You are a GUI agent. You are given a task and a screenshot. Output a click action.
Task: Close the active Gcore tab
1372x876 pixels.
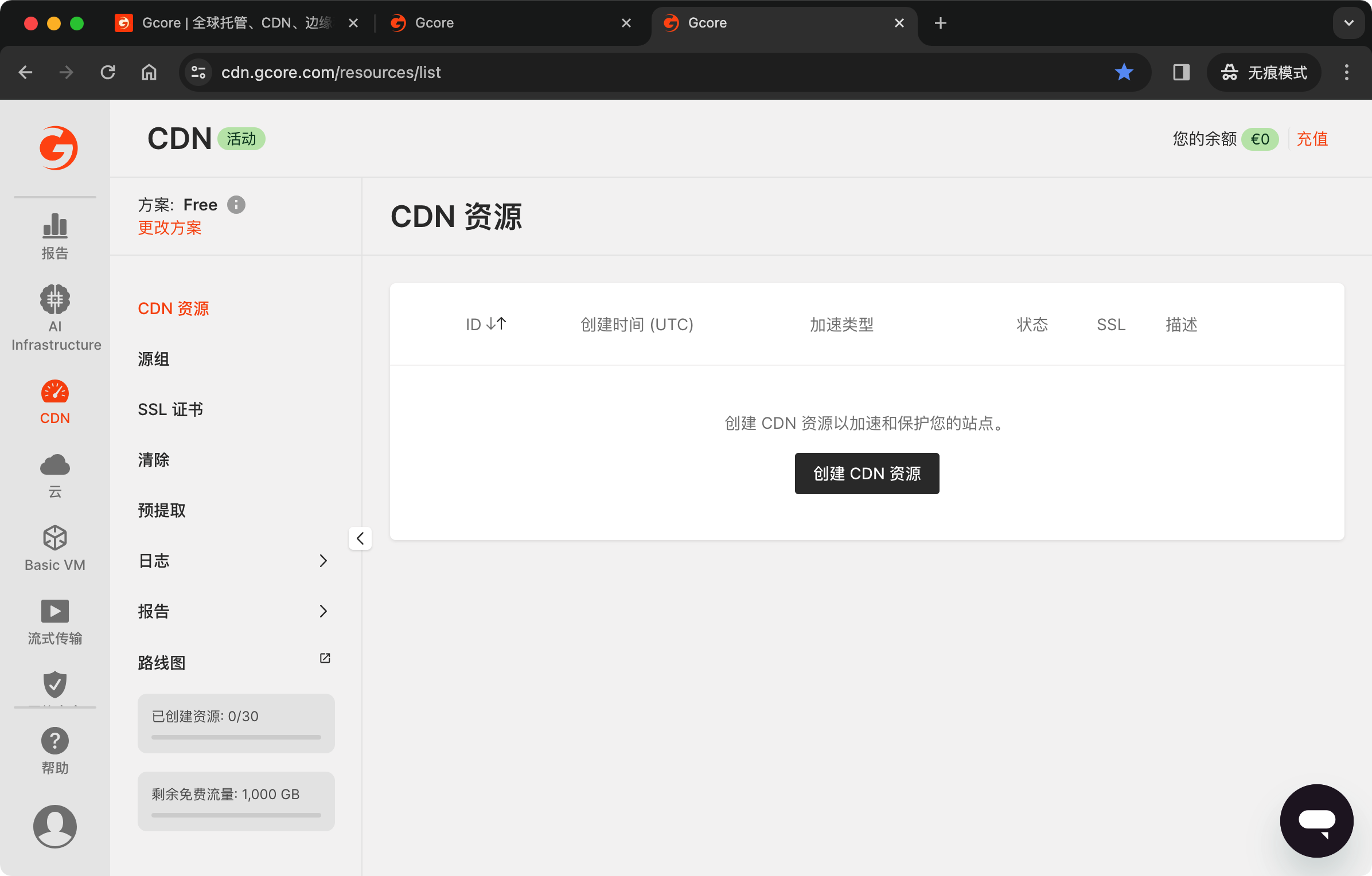pyautogui.click(x=899, y=23)
